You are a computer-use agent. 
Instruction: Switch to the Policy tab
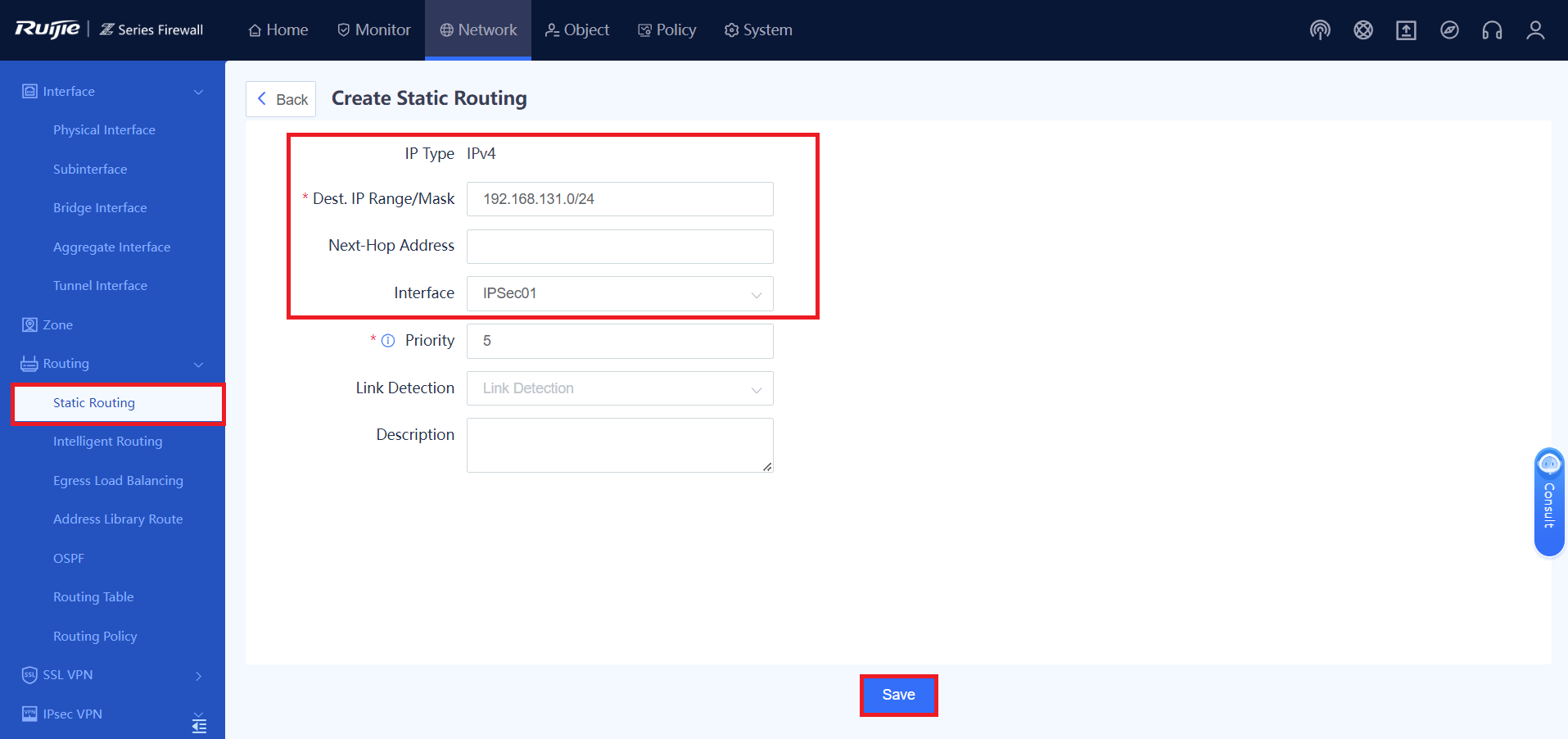tap(667, 30)
